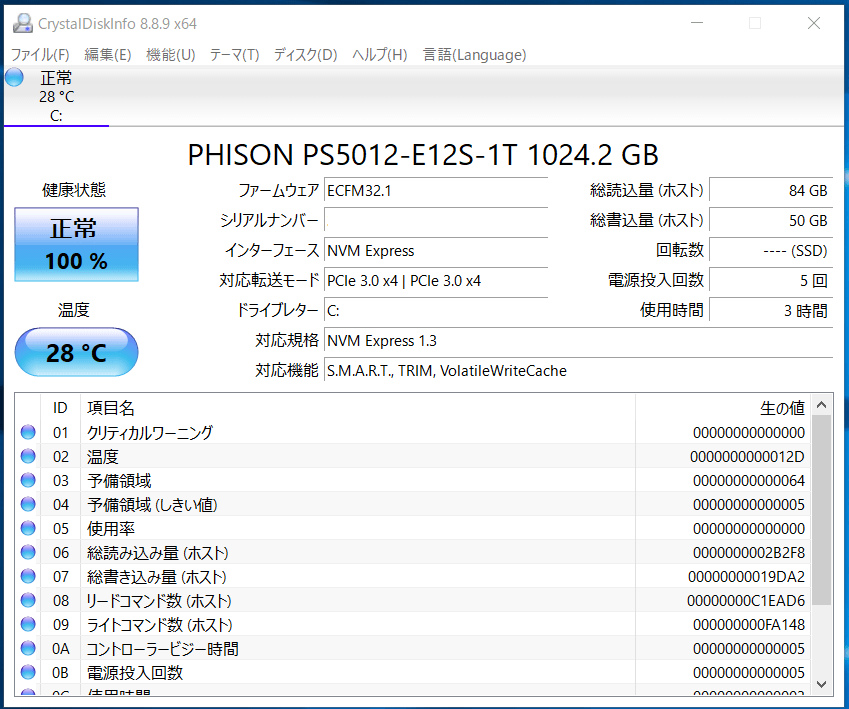Click the 総読込量 (ホスト) value 84 GB

(770, 191)
